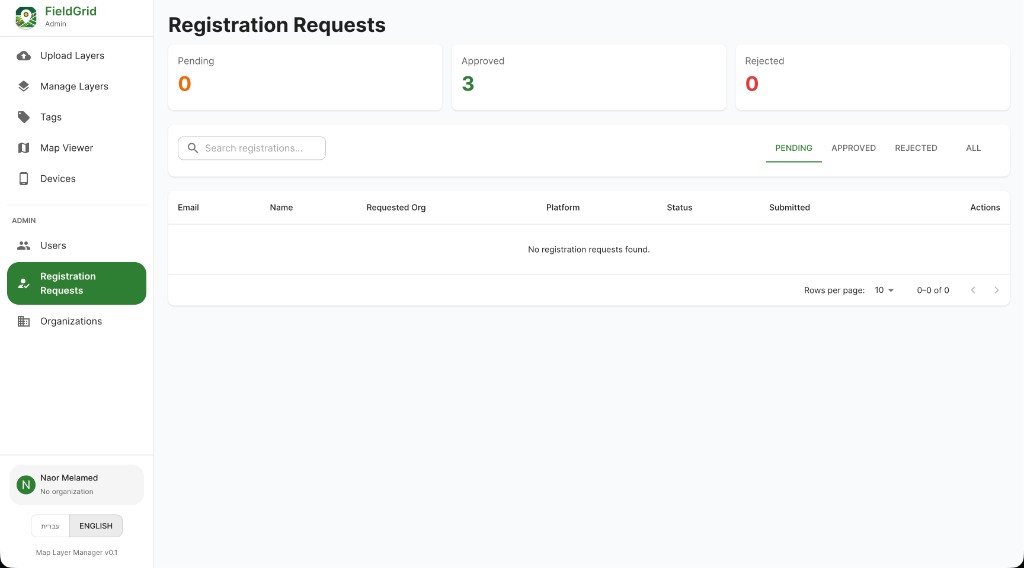Image resolution: width=1024 pixels, height=568 pixels.
Task: Click the Tags label icon
Action: [24, 117]
